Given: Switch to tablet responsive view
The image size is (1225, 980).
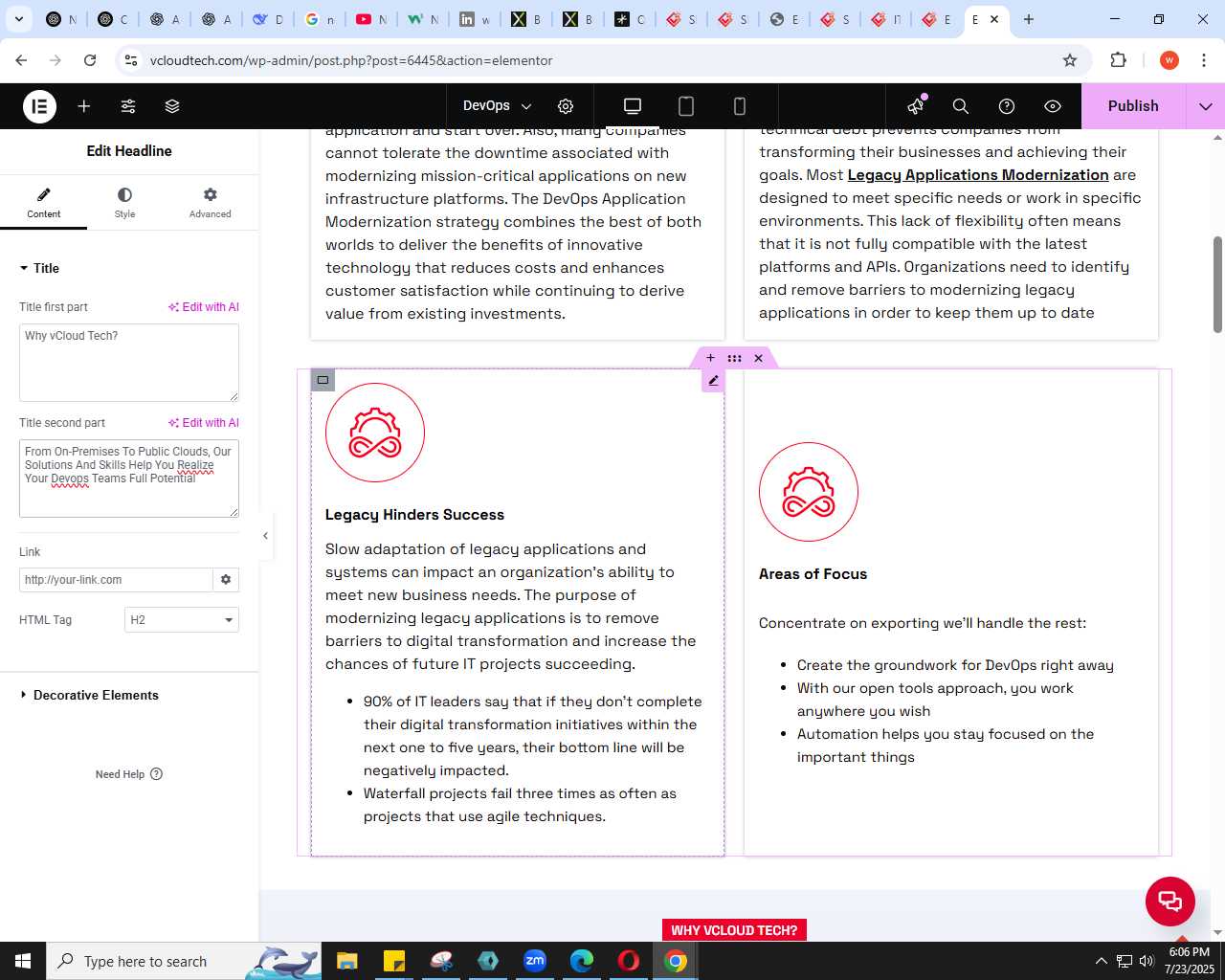Looking at the screenshot, I should (x=686, y=106).
